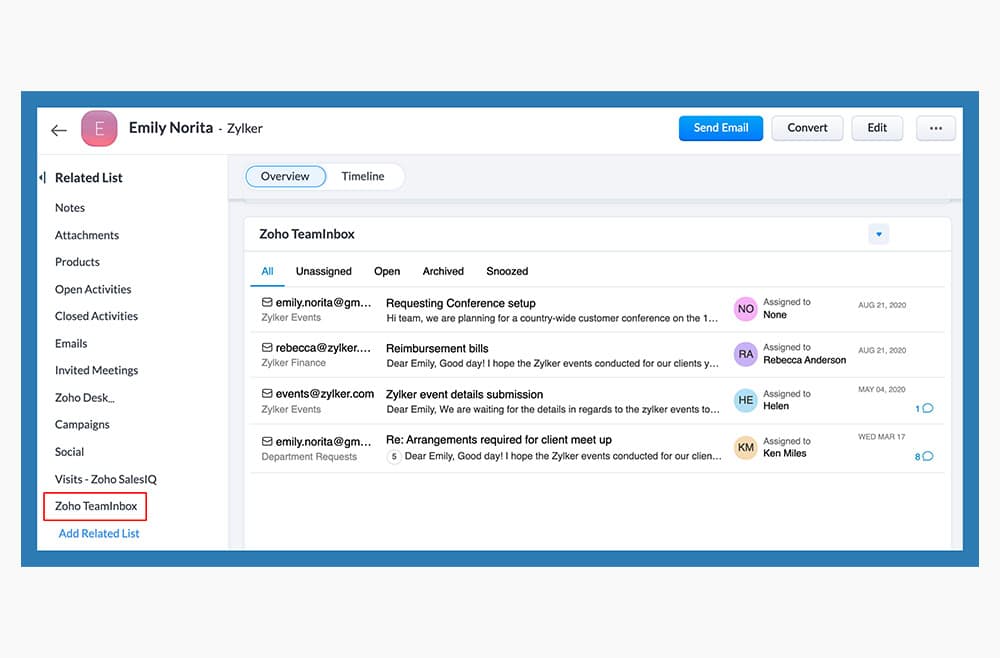The image size is (1000, 658).
Task: Open the three-dots more options menu
Action: pyautogui.click(x=936, y=128)
